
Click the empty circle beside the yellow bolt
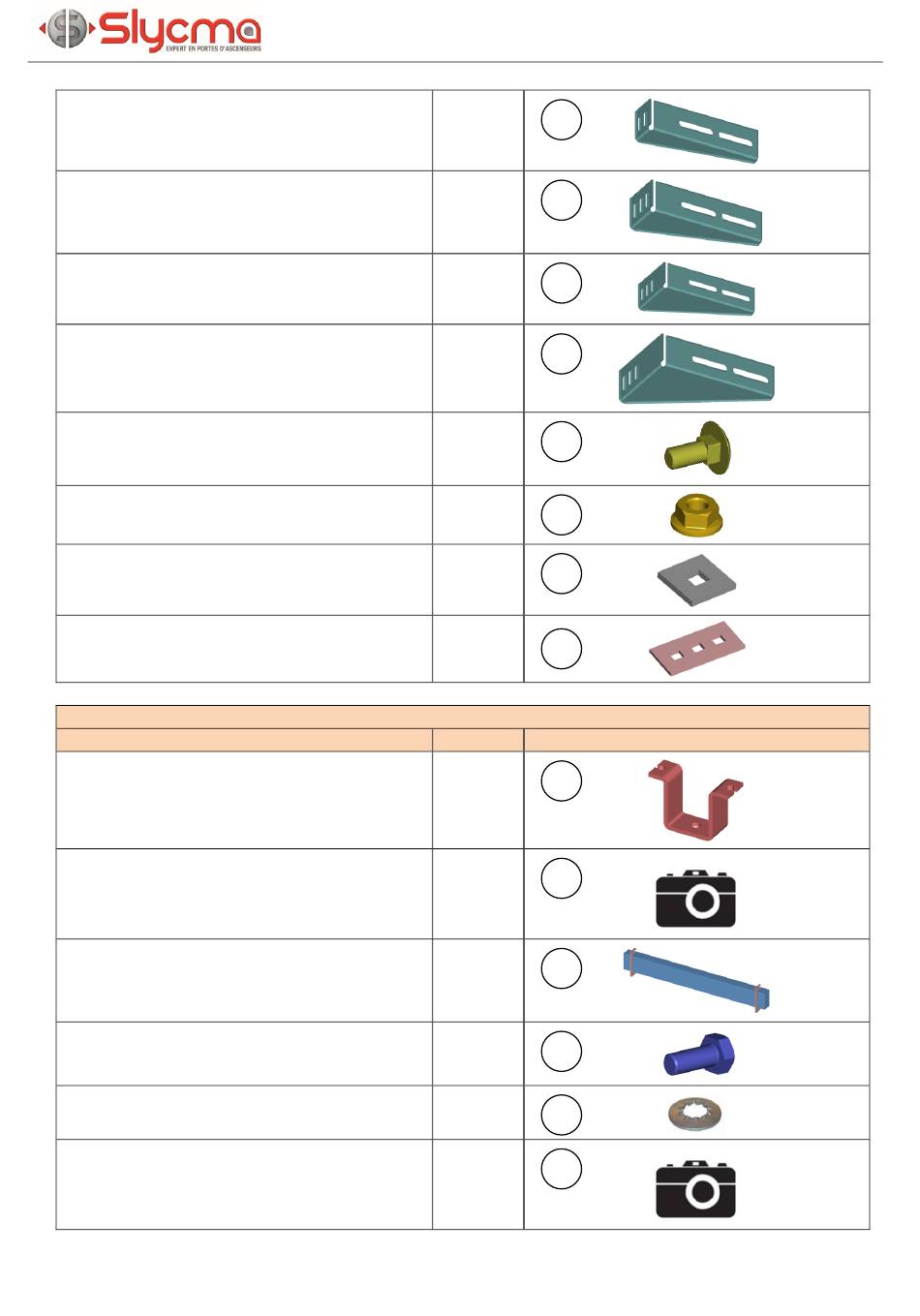pyautogui.click(x=562, y=442)
